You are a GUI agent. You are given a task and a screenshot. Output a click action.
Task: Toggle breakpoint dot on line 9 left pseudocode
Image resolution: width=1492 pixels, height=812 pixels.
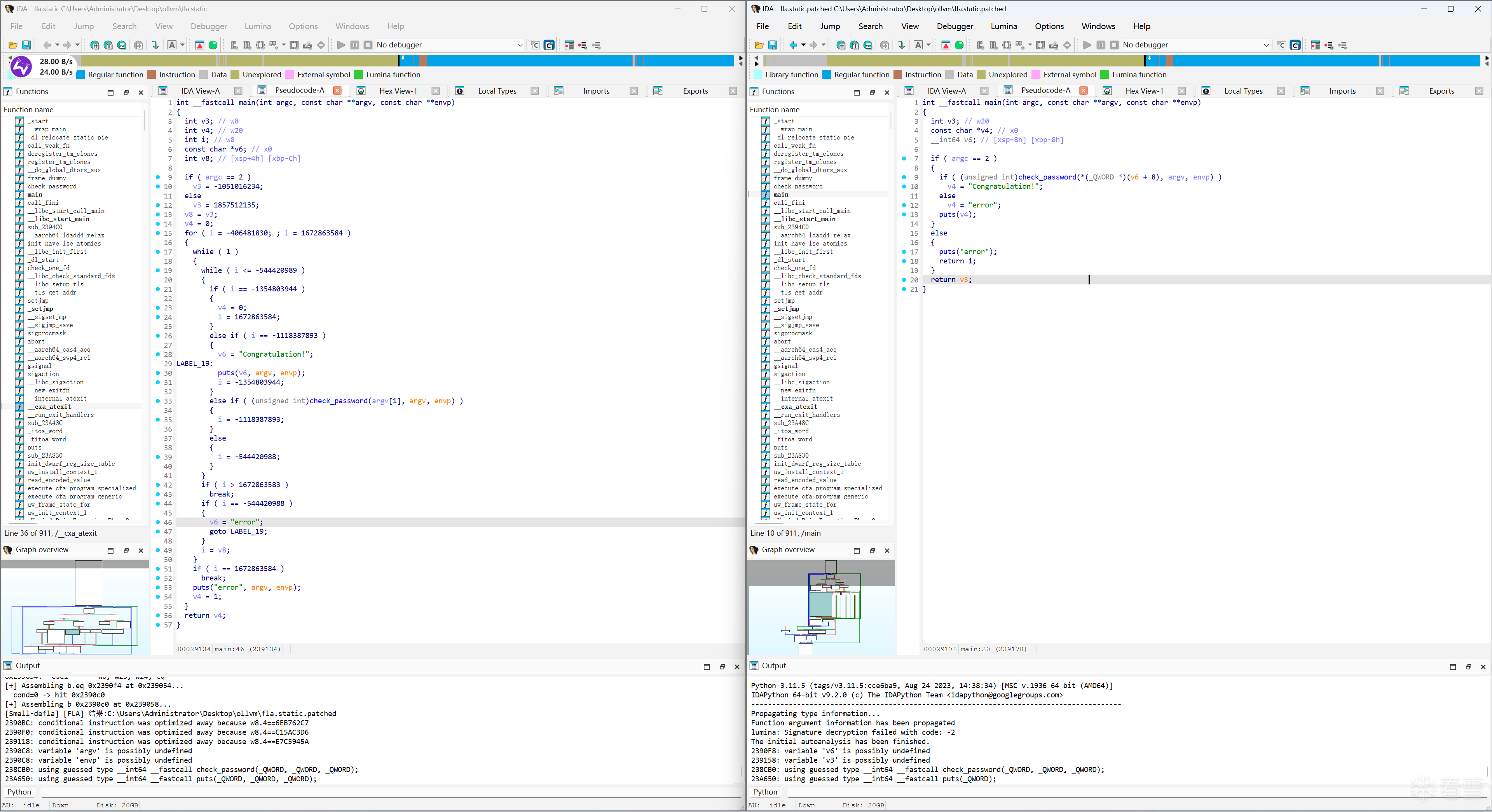pos(158,177)
